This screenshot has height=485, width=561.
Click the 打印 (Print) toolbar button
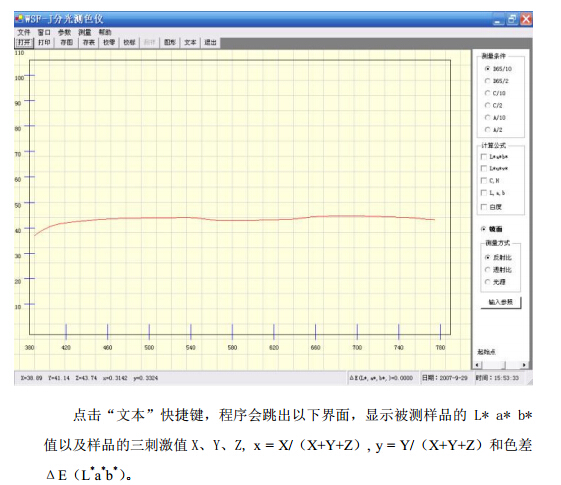(44, 43)
